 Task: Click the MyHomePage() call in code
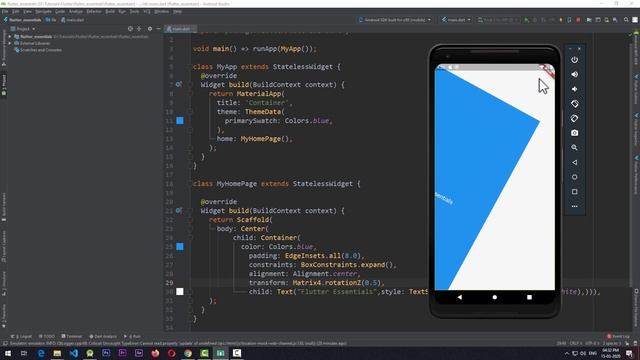pos(265,139)
